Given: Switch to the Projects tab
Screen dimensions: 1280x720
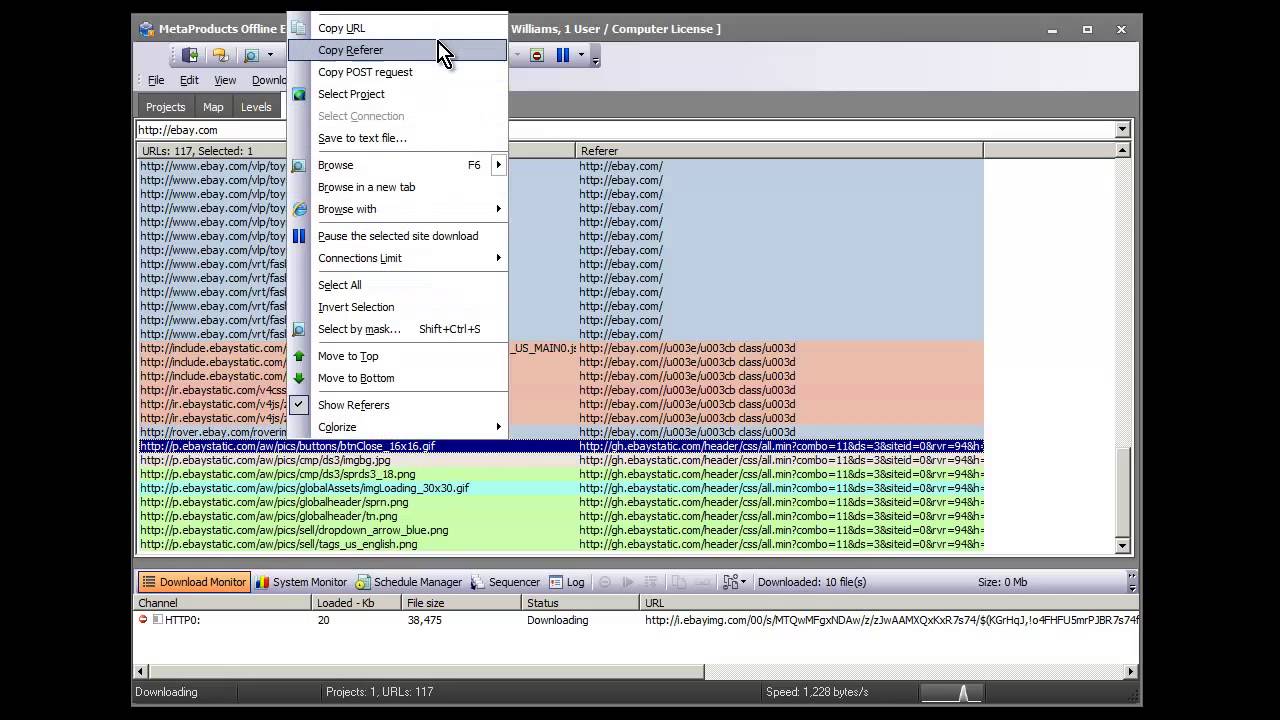Looking at the screenshot, I should click(x=165, y=107).
